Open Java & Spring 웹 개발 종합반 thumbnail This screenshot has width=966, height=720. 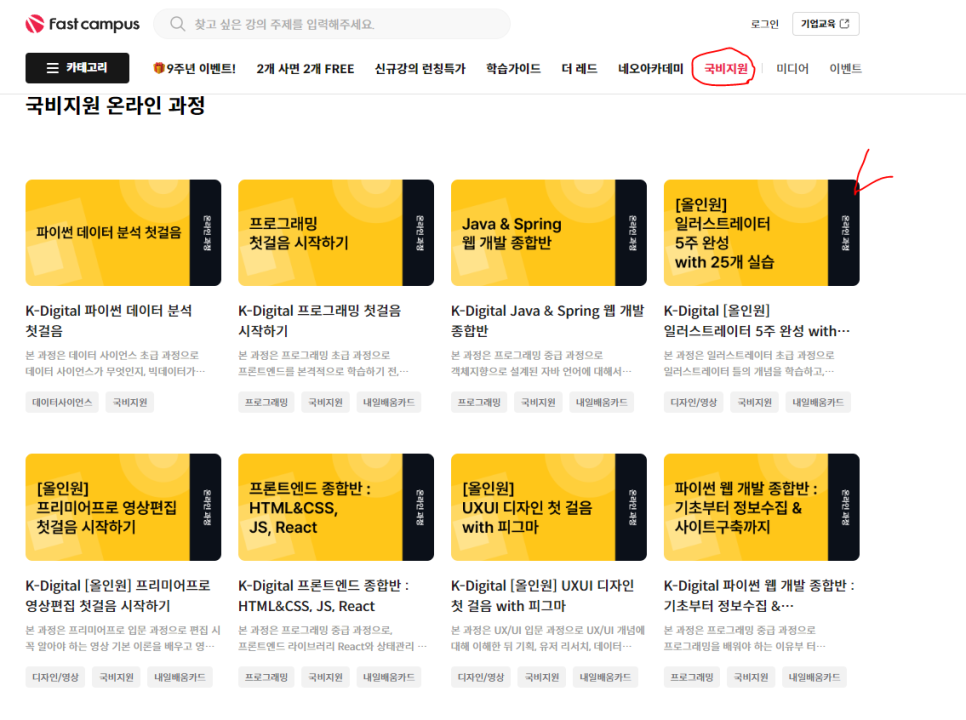click(549, 233)
